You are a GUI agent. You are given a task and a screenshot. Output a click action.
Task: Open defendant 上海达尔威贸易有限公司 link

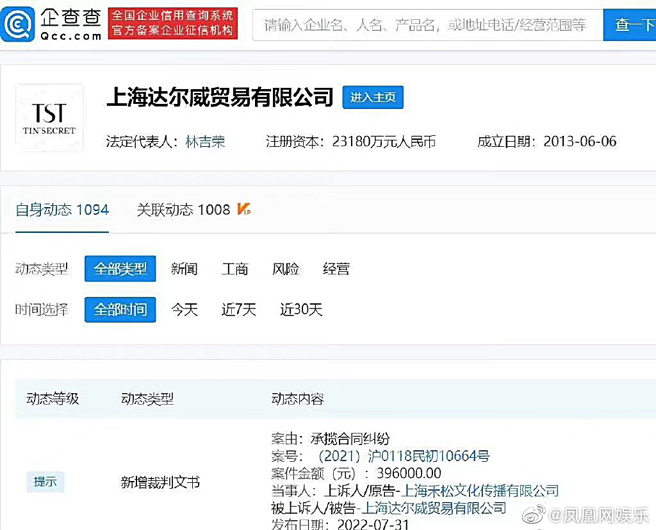coord(434,508)
